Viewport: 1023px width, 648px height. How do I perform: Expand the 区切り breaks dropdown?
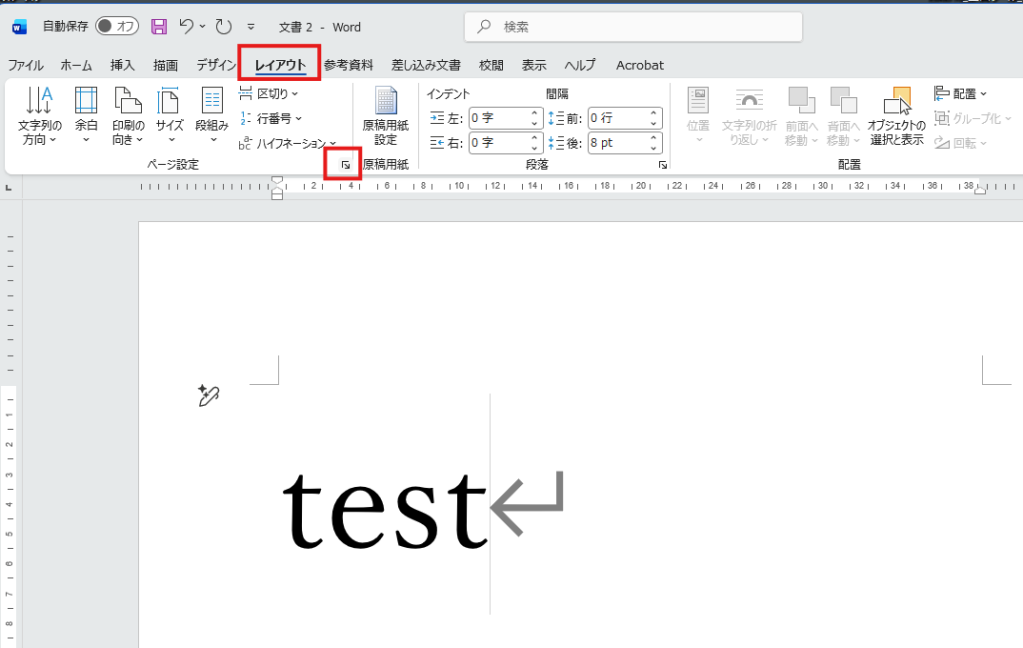(x=269, y=94)
